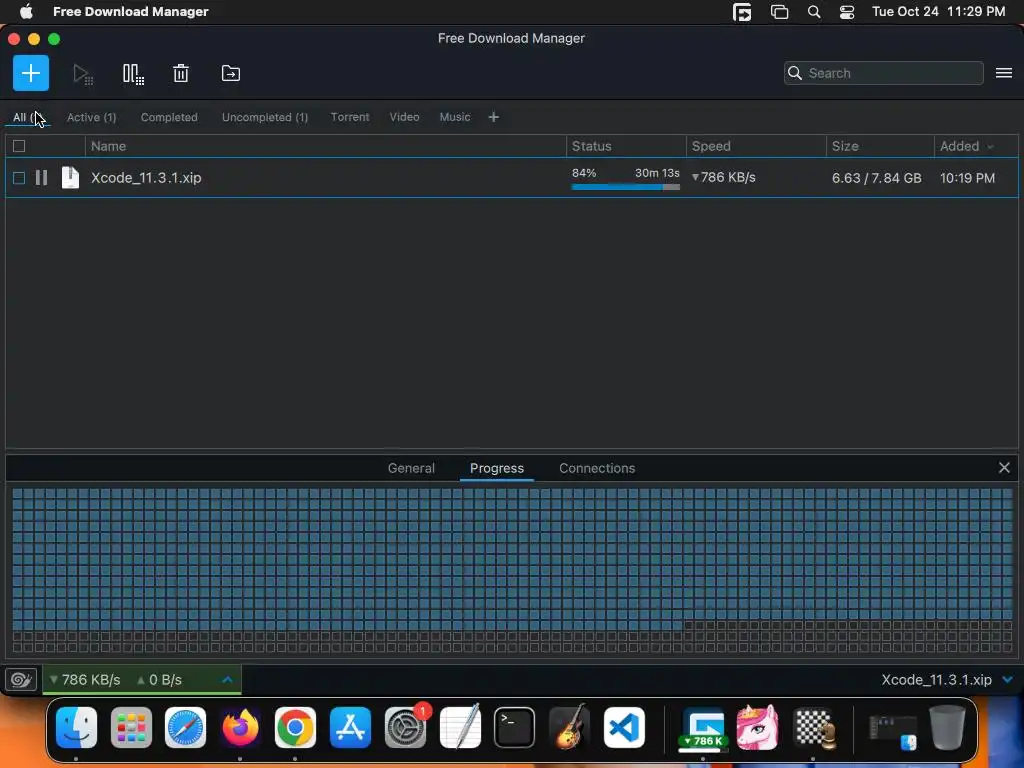The height and width of the screenshot is (768, 1024).
Task: Open TextEdit from the Dock
Action: click(460, 728)
